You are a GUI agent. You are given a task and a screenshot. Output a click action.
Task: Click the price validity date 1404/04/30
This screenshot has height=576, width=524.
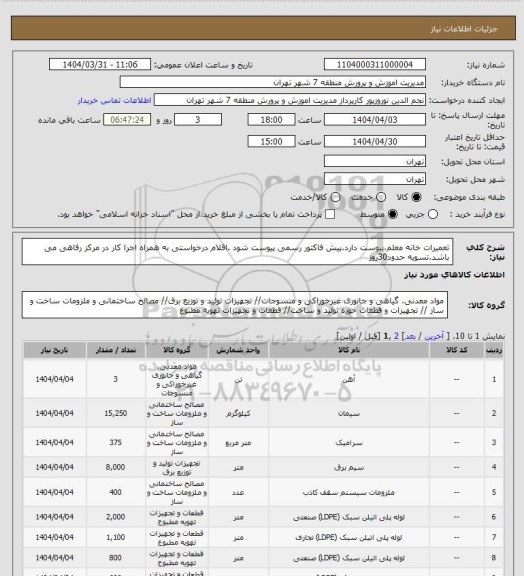click(375, 141)
